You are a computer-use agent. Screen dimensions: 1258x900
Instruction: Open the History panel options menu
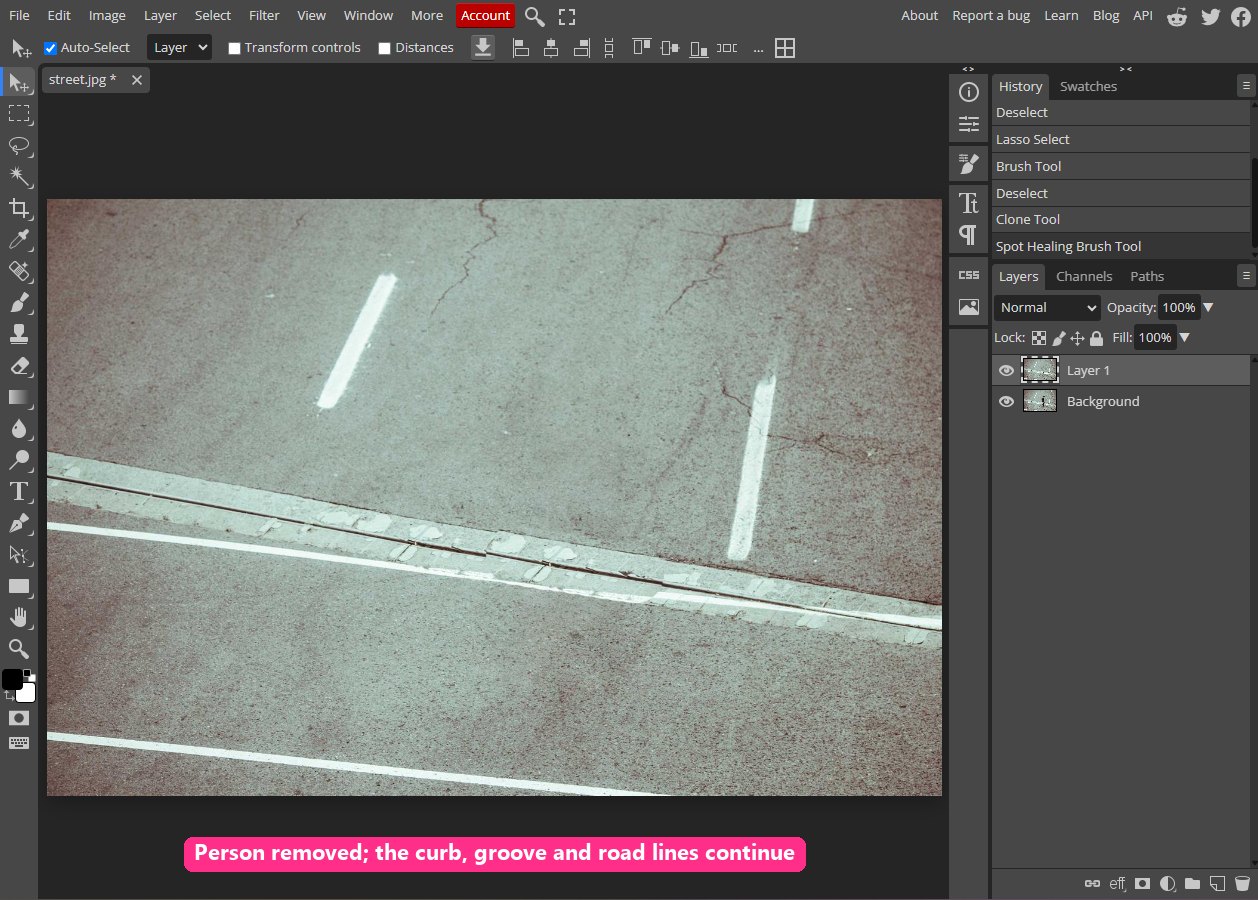(x=1245, y=86)
